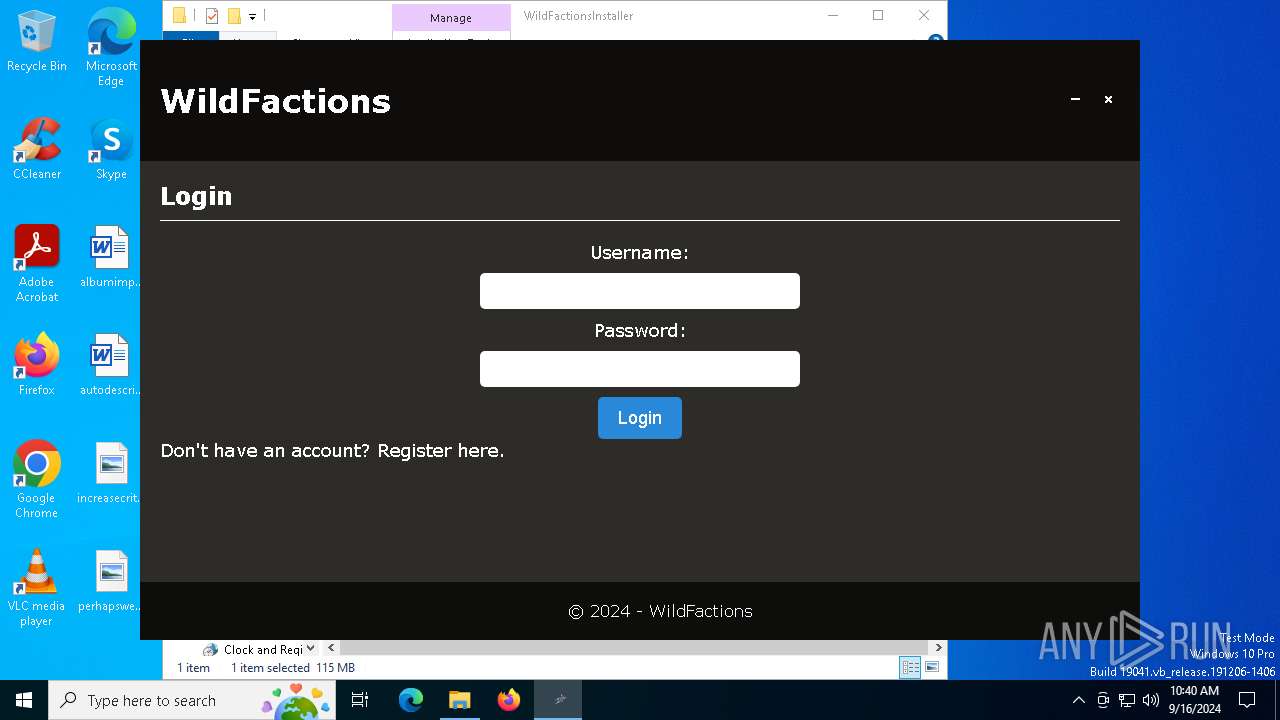This screenshot has height=720, width=1280.
Task: Open the Recycle Bin desktop icon
Action: [x=37, y=41]
